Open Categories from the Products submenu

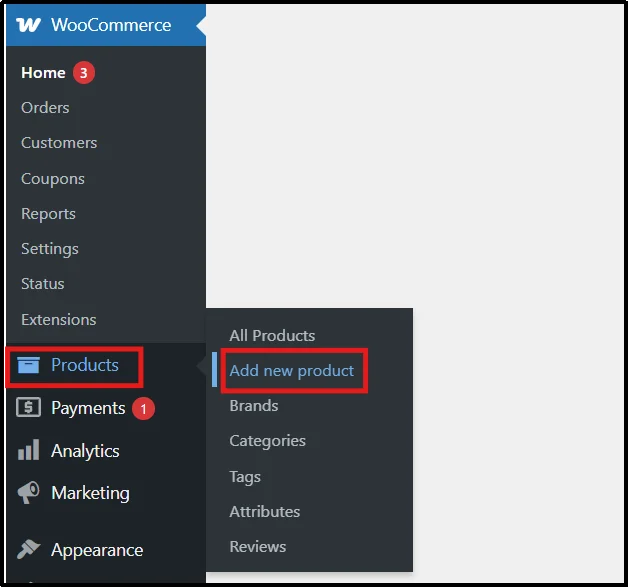268,441
